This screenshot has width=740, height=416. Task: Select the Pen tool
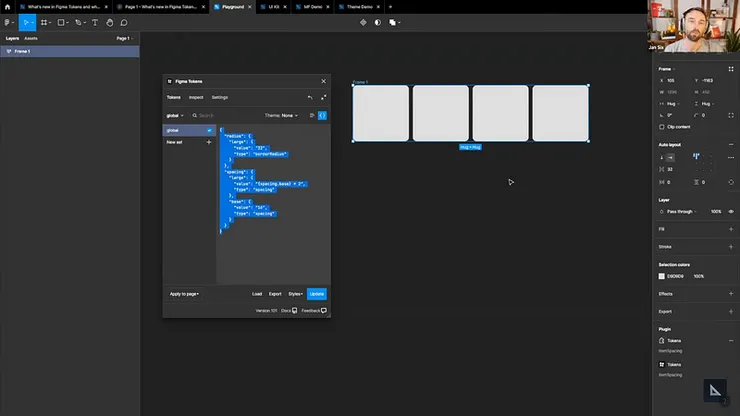80,22
